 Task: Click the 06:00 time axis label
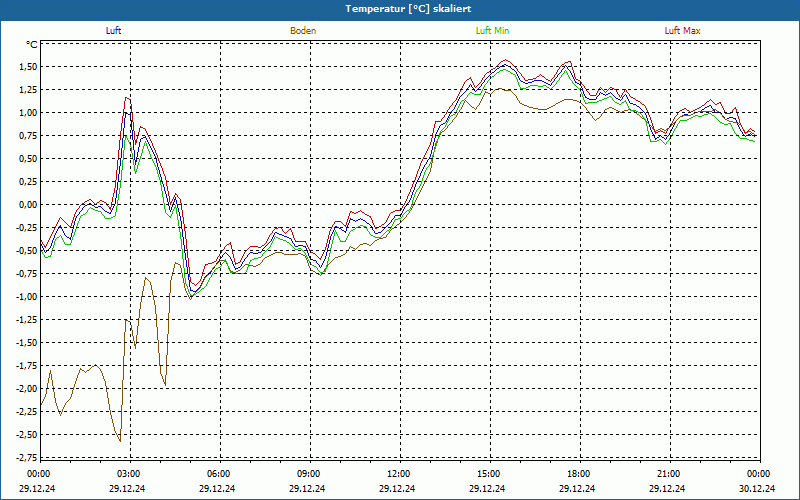point(218,474)
